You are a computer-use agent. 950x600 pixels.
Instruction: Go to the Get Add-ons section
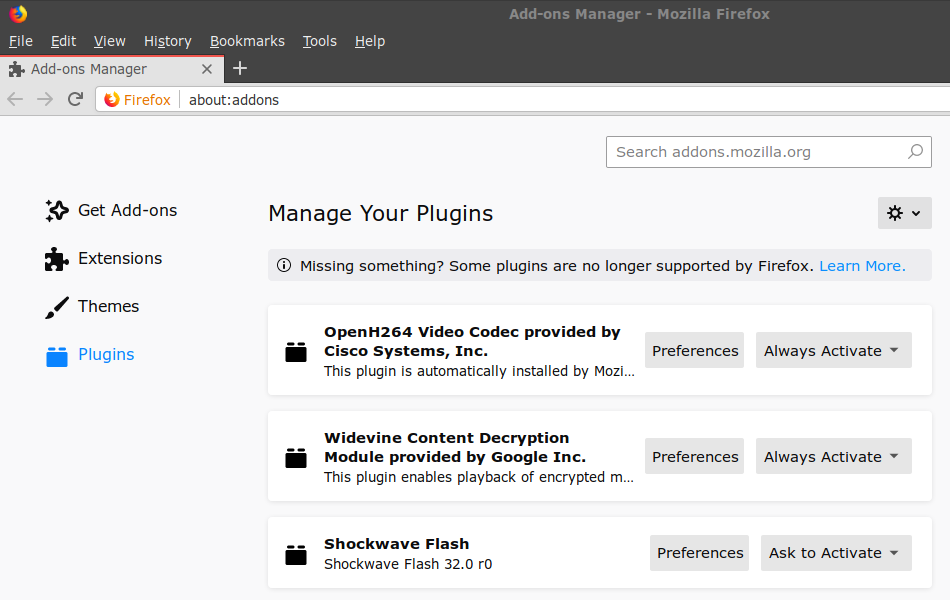click(127, 210)
